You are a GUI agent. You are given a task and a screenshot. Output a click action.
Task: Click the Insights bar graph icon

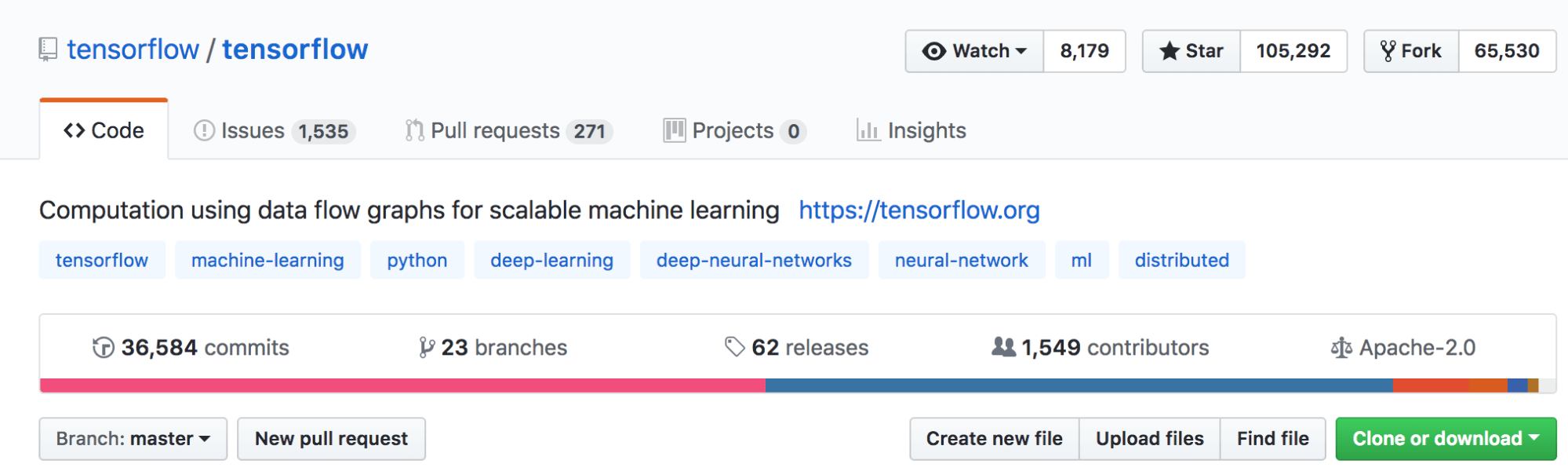point(868,130)
